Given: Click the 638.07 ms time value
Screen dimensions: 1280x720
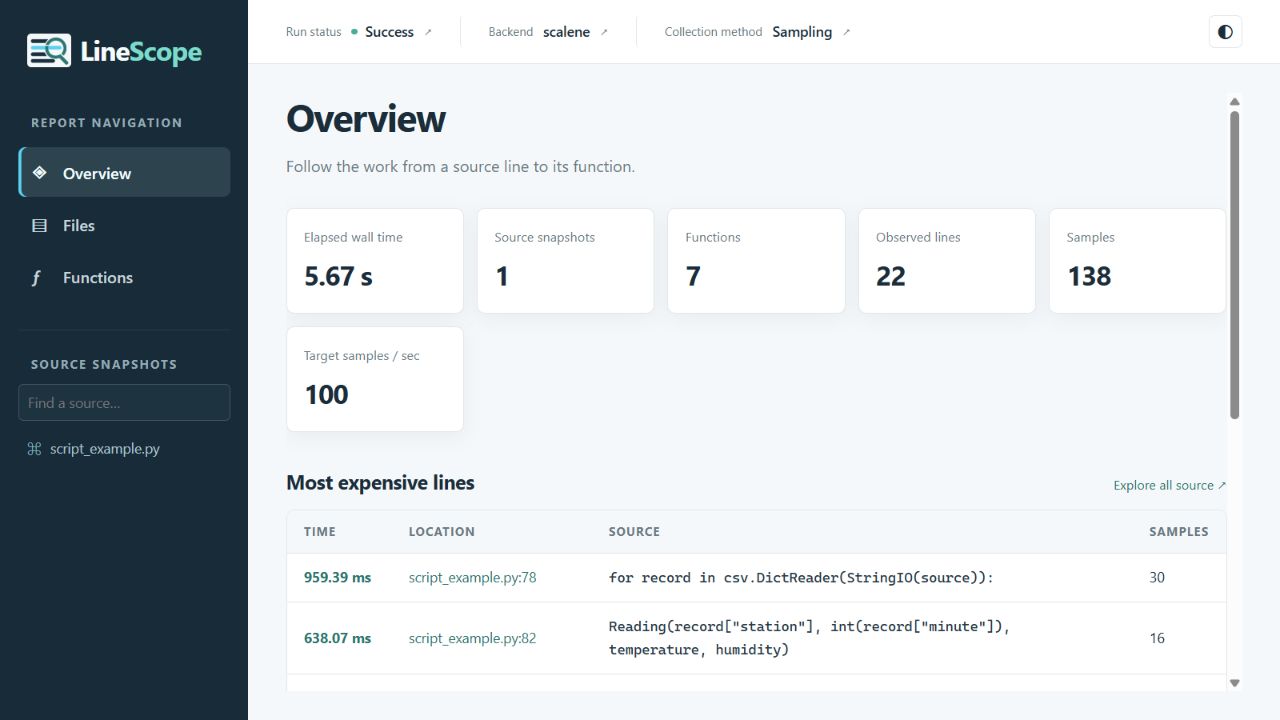Looking at the screenshot, I should point(337,638).
